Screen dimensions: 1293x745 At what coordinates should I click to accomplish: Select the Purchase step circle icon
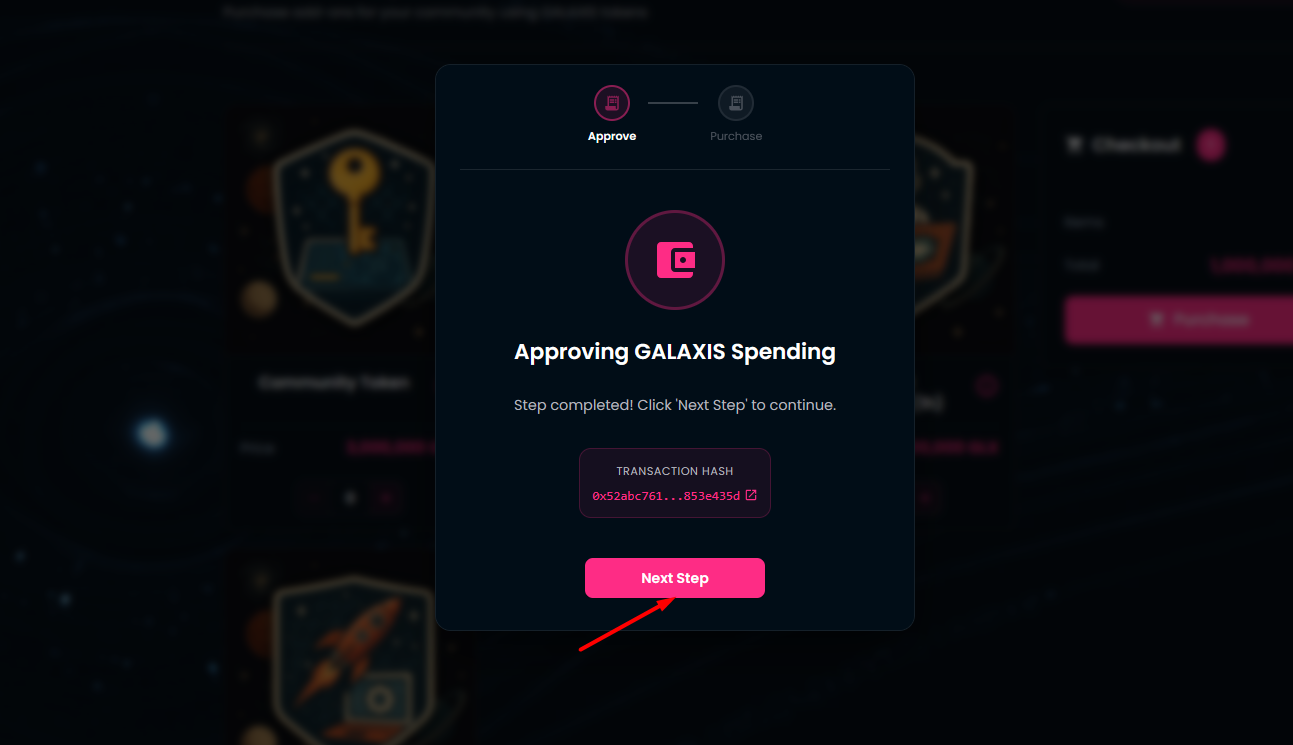[736, 102]
